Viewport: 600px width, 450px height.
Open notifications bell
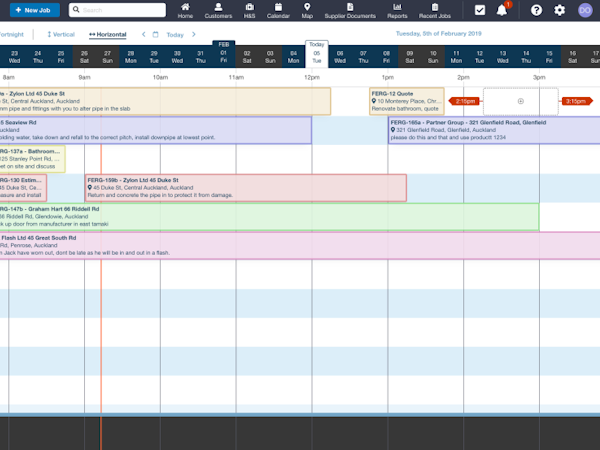point(502,10)
